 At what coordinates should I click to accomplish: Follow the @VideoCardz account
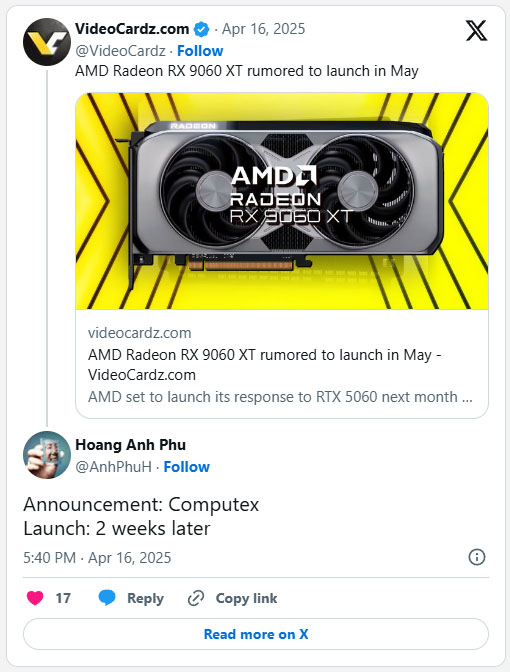200,51
